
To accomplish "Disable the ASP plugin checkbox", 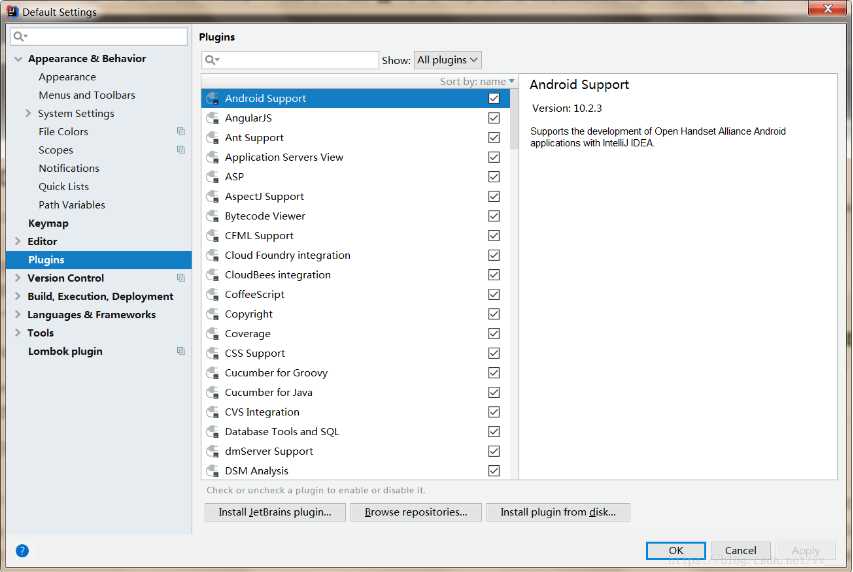I will click(494, 177).
